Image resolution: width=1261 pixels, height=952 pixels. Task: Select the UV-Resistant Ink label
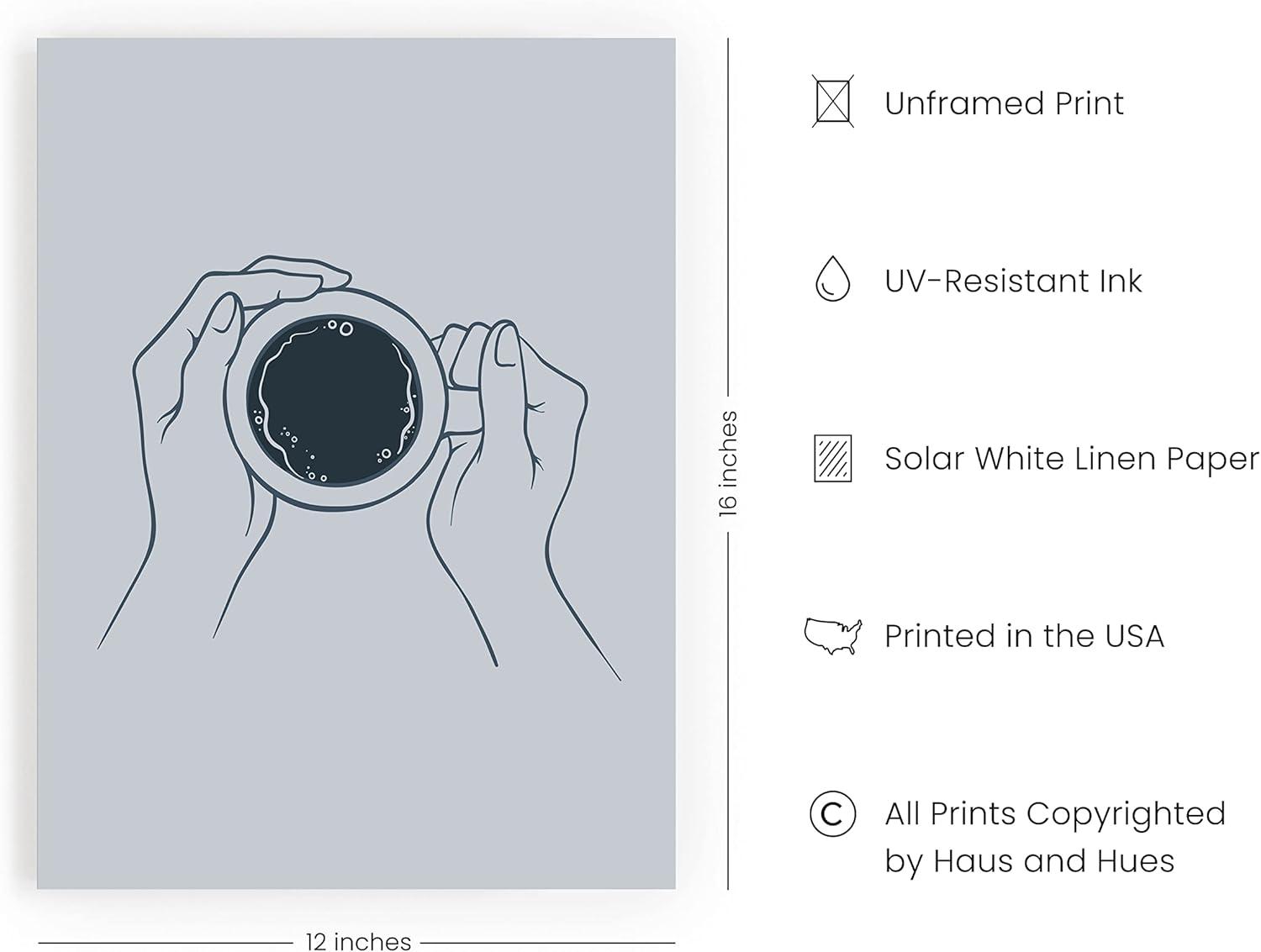coord(1013,281)
